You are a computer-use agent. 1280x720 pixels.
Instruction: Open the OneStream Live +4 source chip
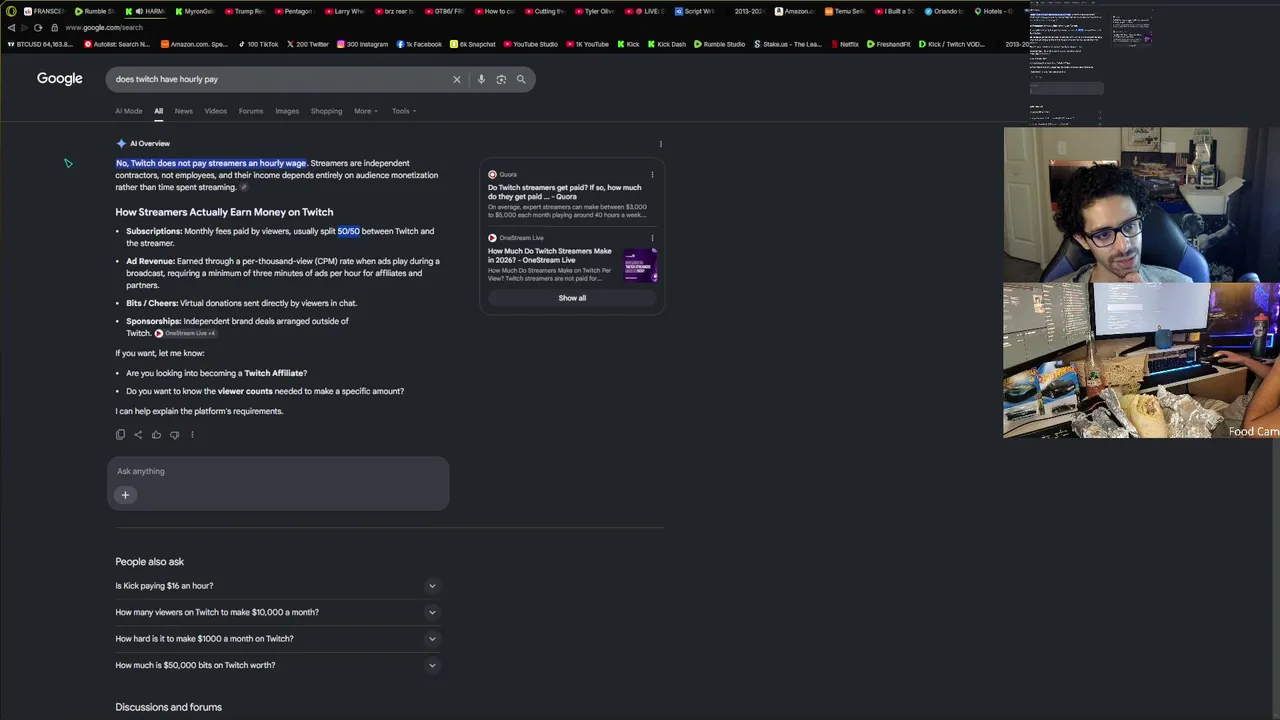[185, 333]
